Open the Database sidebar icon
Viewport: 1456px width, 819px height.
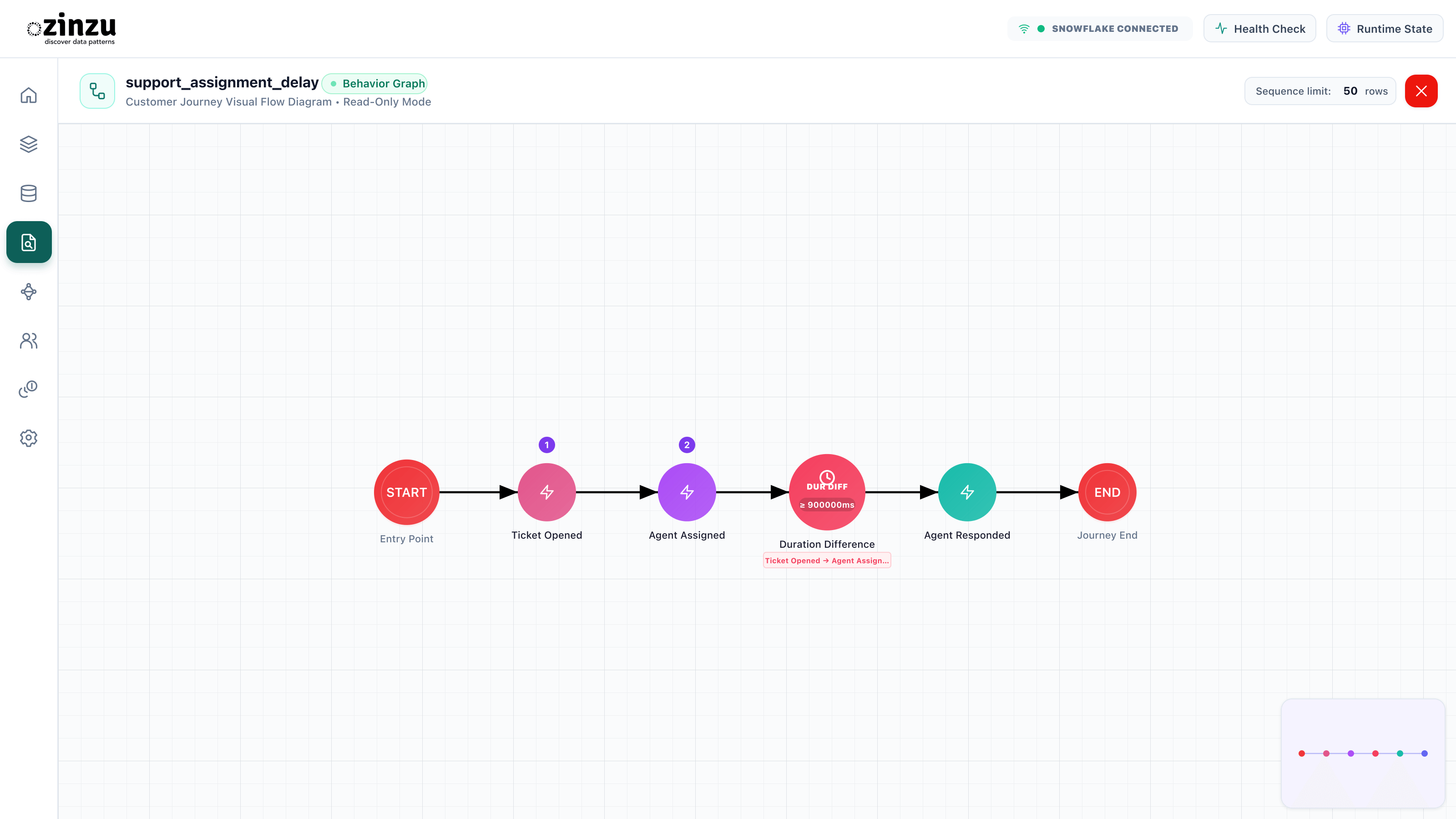point(28,193)
